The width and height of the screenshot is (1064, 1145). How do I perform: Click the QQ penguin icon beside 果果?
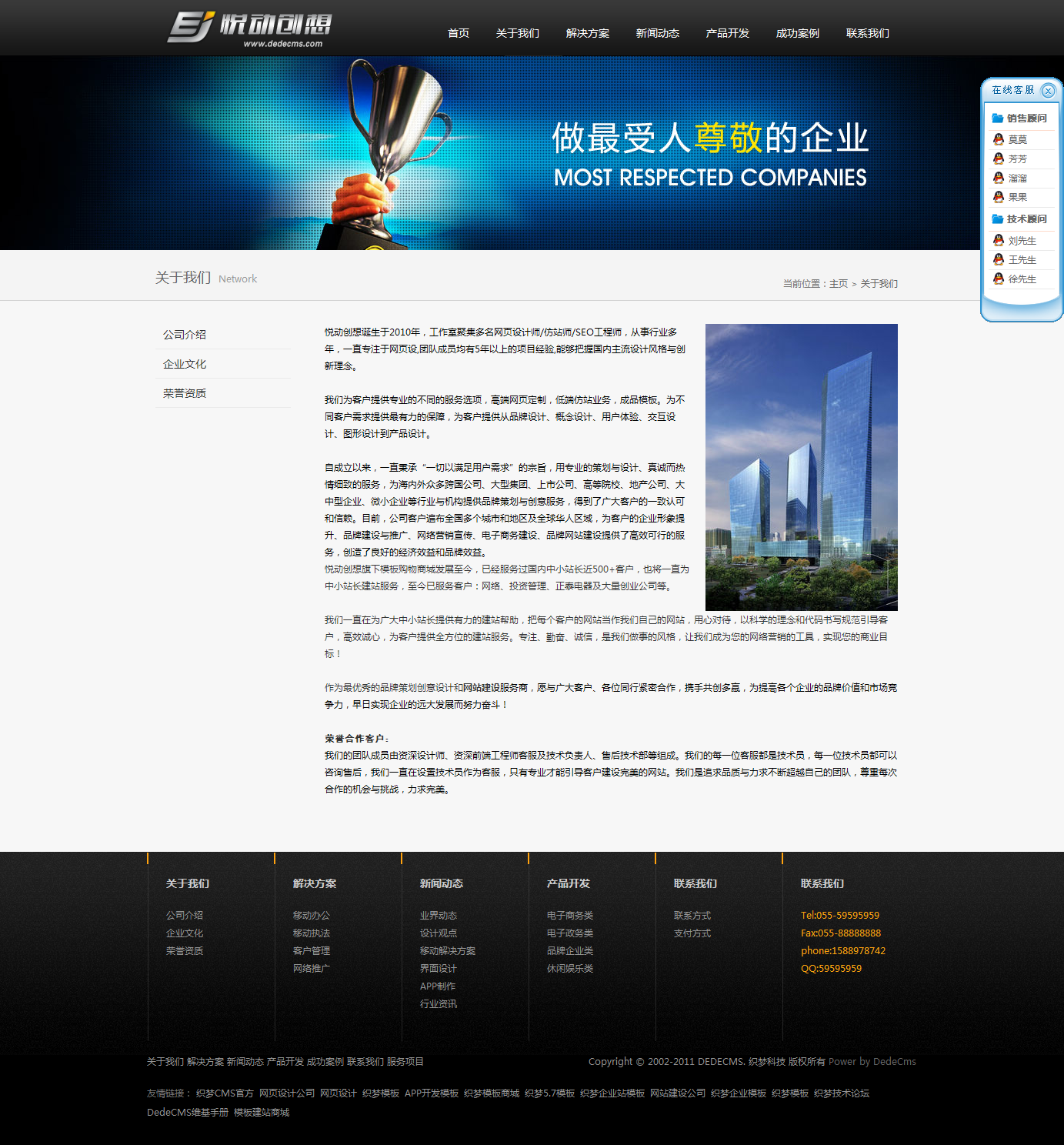coord(999,197)
